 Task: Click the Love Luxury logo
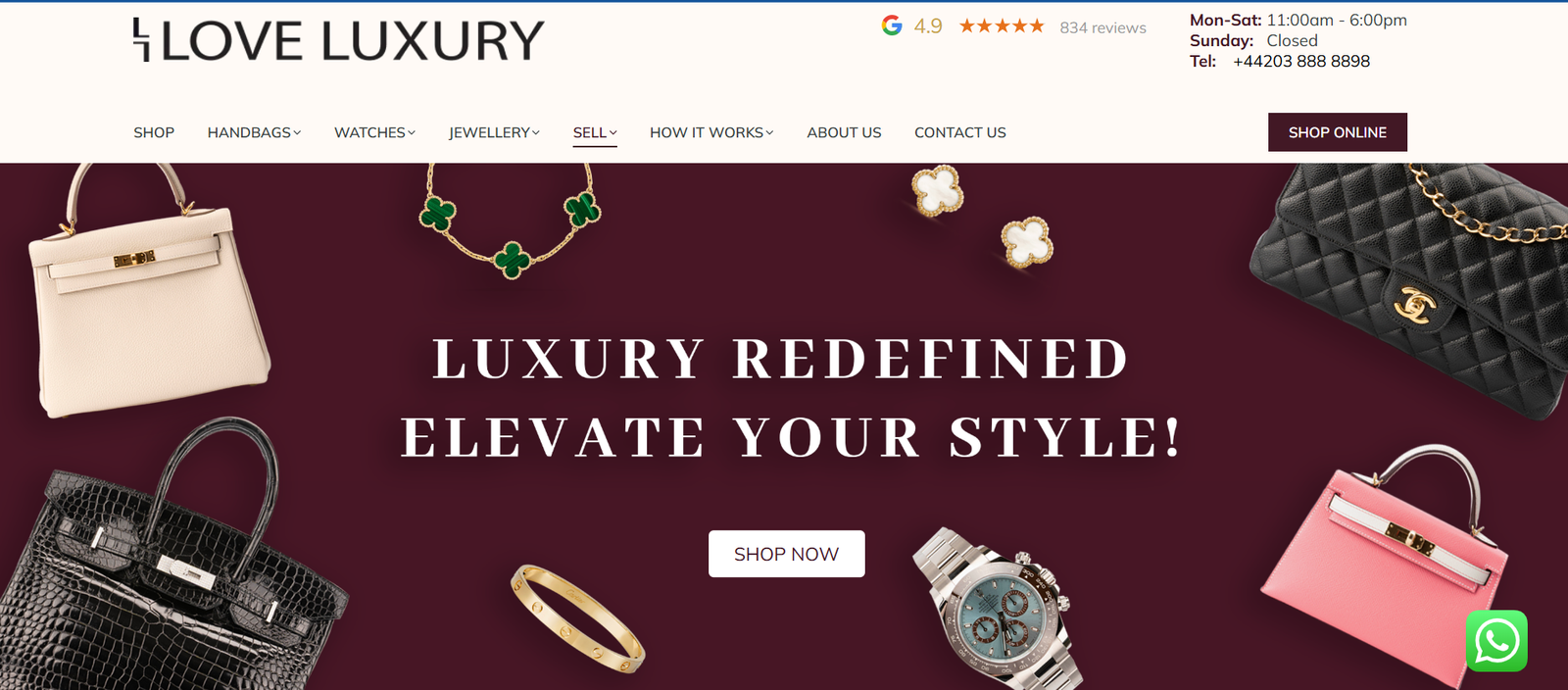(x=338, y=40)
